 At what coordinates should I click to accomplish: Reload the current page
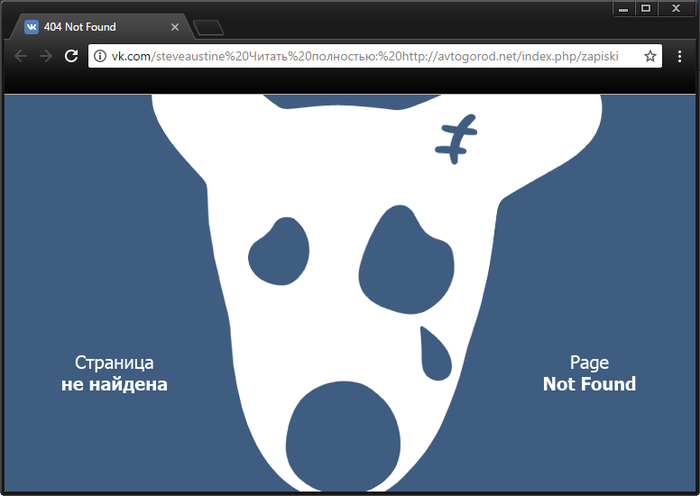72,57
